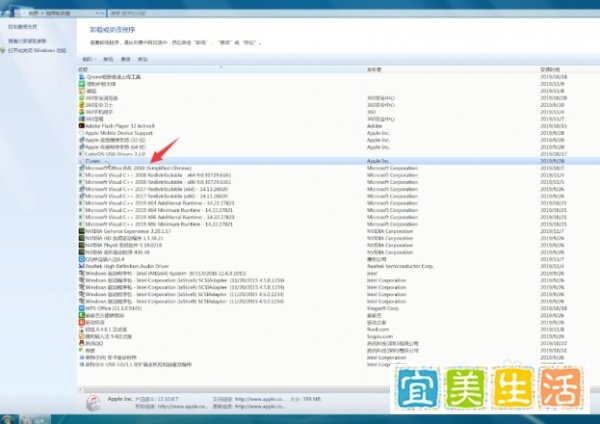Open the view installed updates link
This screenshot has width=600, height=424.
[27, 41]
